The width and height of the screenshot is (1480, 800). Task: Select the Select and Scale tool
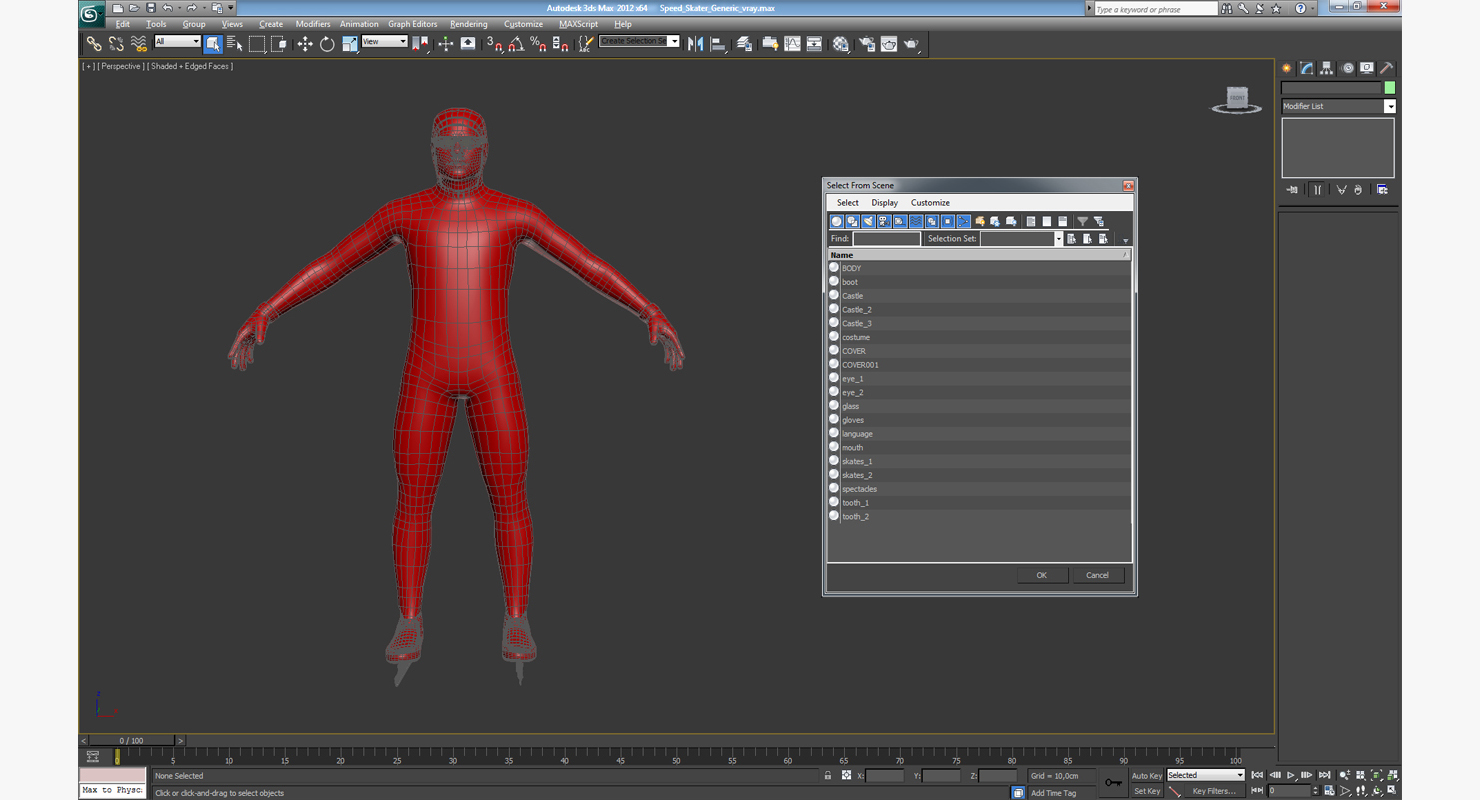(x=349, y=43)
